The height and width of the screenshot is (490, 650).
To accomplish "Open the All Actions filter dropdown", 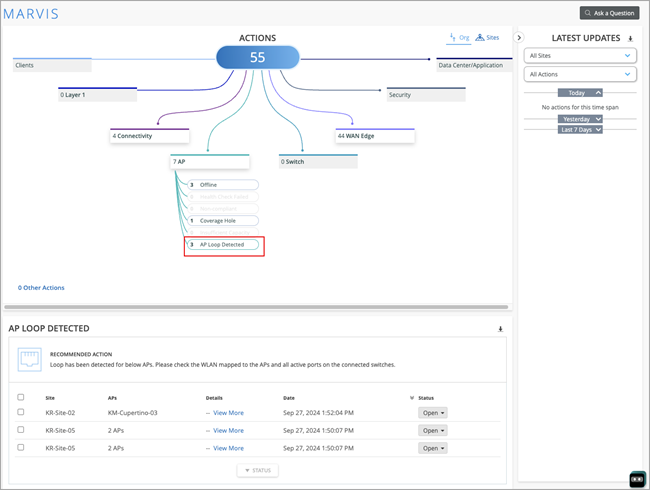I will tap(580, 74).
